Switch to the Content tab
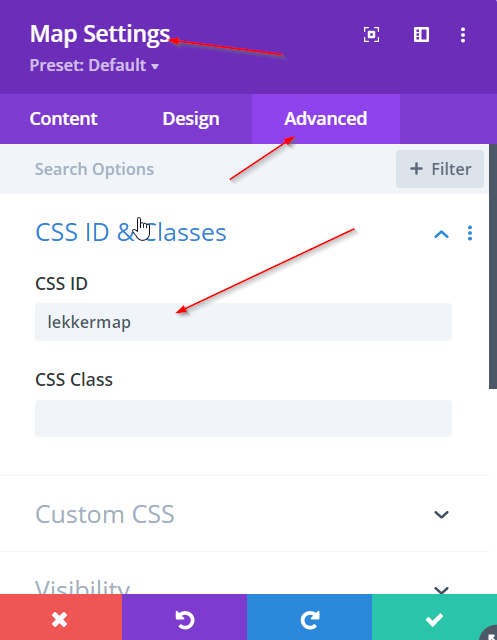Screen dimensions: 497x640 click(64, 119)
